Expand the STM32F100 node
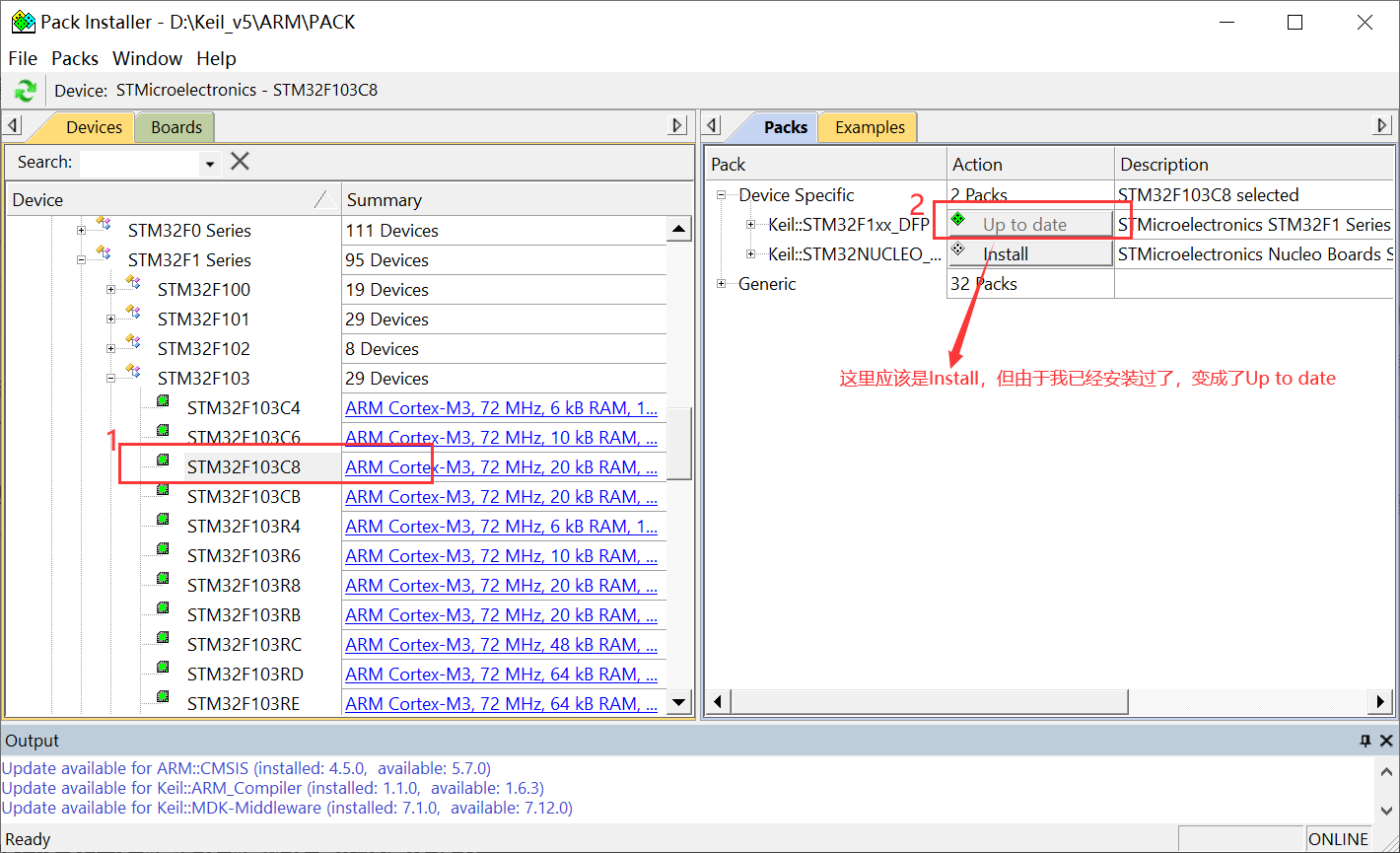 (x=111, y=290)
